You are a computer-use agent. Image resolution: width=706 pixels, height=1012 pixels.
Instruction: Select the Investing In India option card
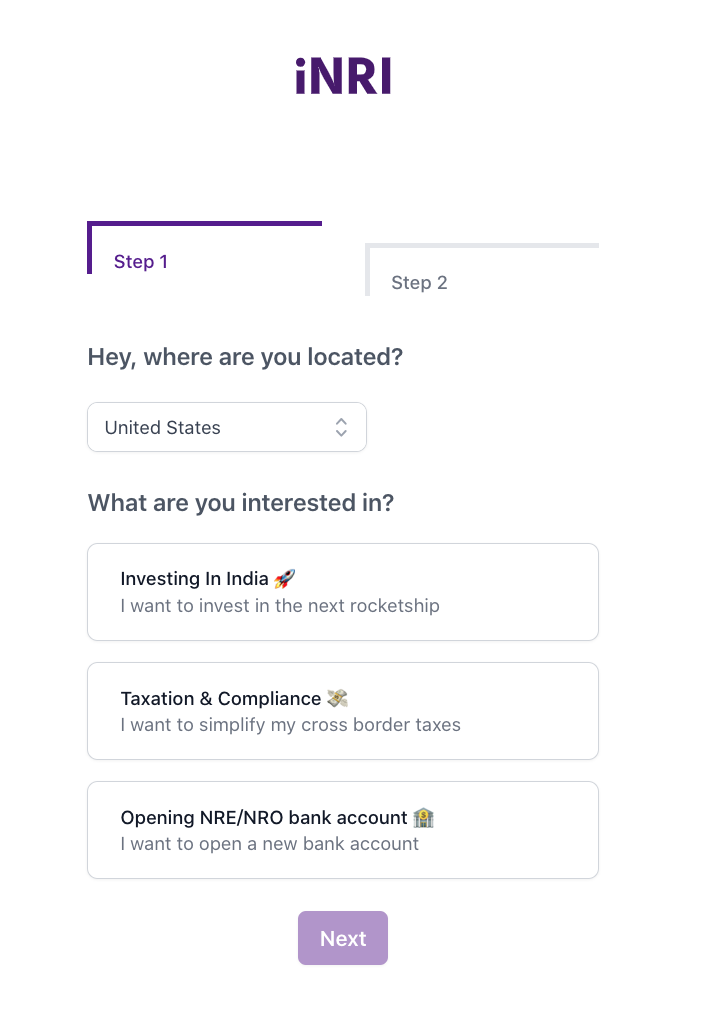[x=342, y=592]
